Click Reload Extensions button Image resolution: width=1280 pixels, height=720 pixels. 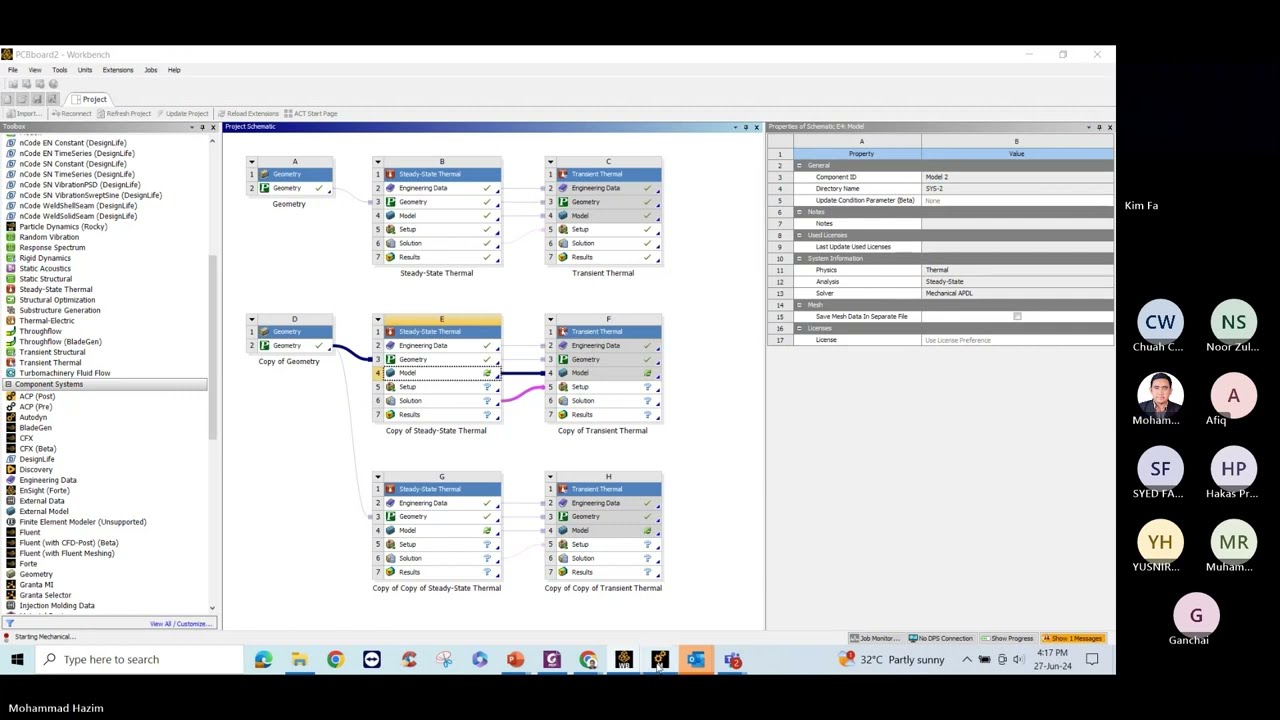coord(248,113)
